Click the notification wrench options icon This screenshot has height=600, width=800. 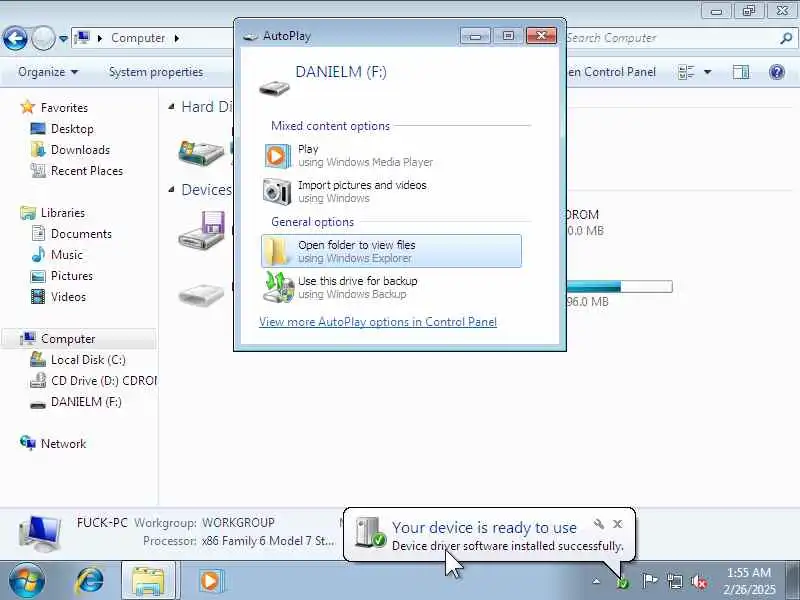(599, 524)
